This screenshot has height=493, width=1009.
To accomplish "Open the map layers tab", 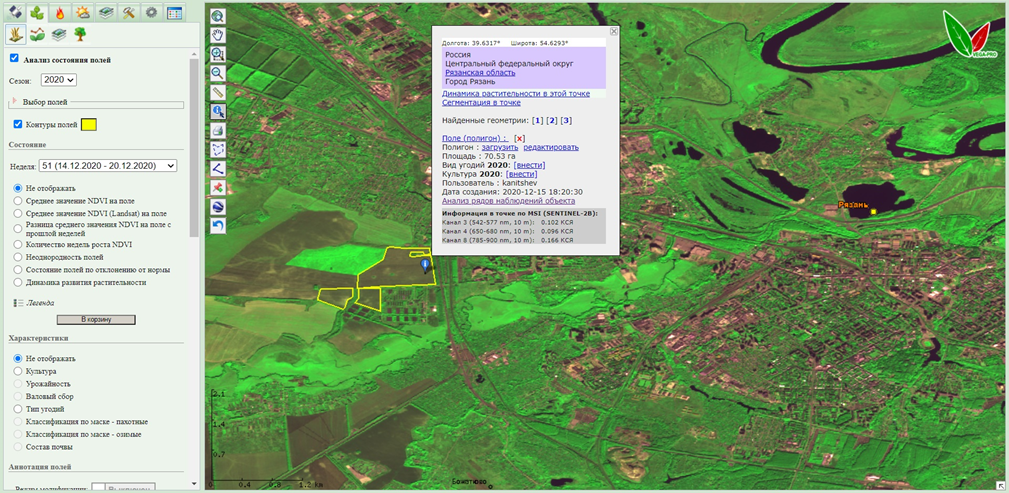I will point(106,12).
